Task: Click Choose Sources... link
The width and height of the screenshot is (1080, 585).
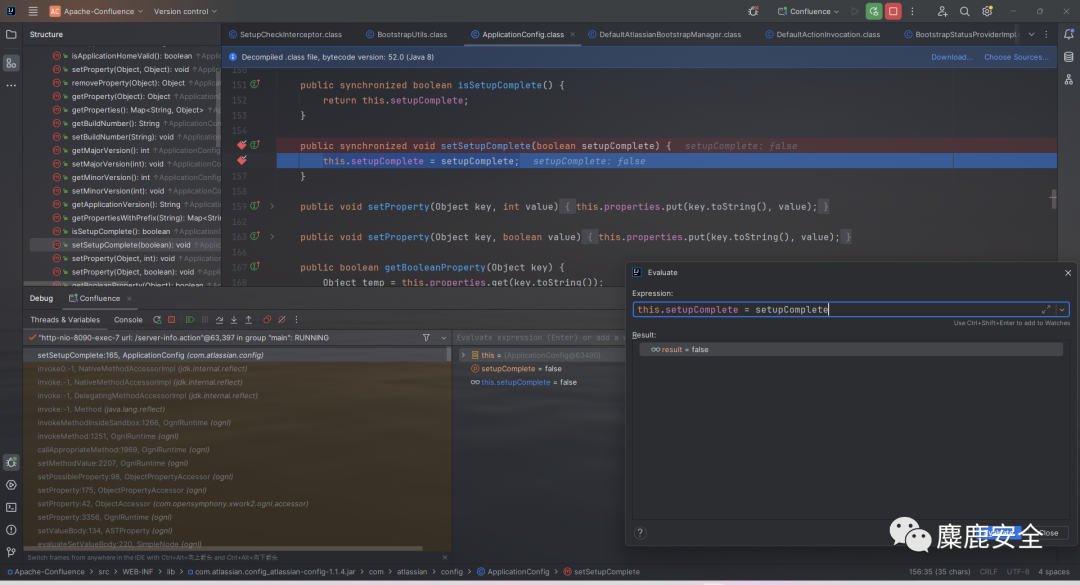Action: [1016, 57]
